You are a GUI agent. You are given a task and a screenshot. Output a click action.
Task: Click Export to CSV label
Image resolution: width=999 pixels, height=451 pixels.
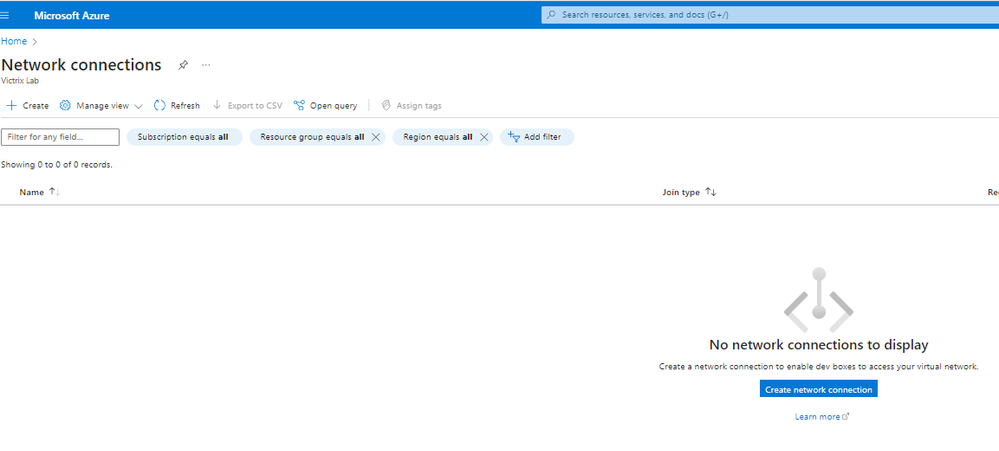(254, 106)
